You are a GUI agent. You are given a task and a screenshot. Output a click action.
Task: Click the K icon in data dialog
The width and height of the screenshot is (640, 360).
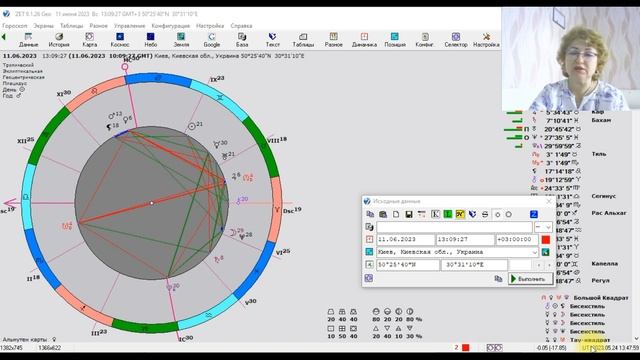point(435,214)
